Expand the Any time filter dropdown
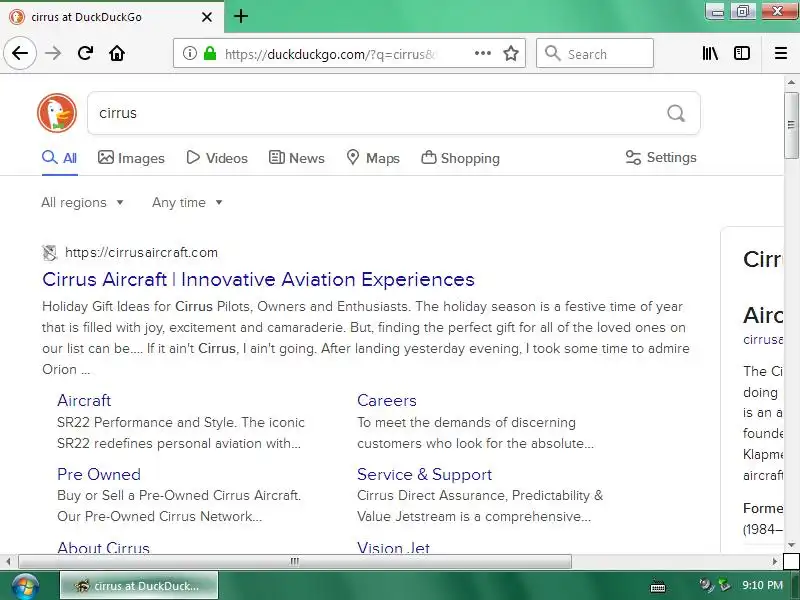Image resolution: width=800 pixels, height=600 pixels. [x=187, y=203]
